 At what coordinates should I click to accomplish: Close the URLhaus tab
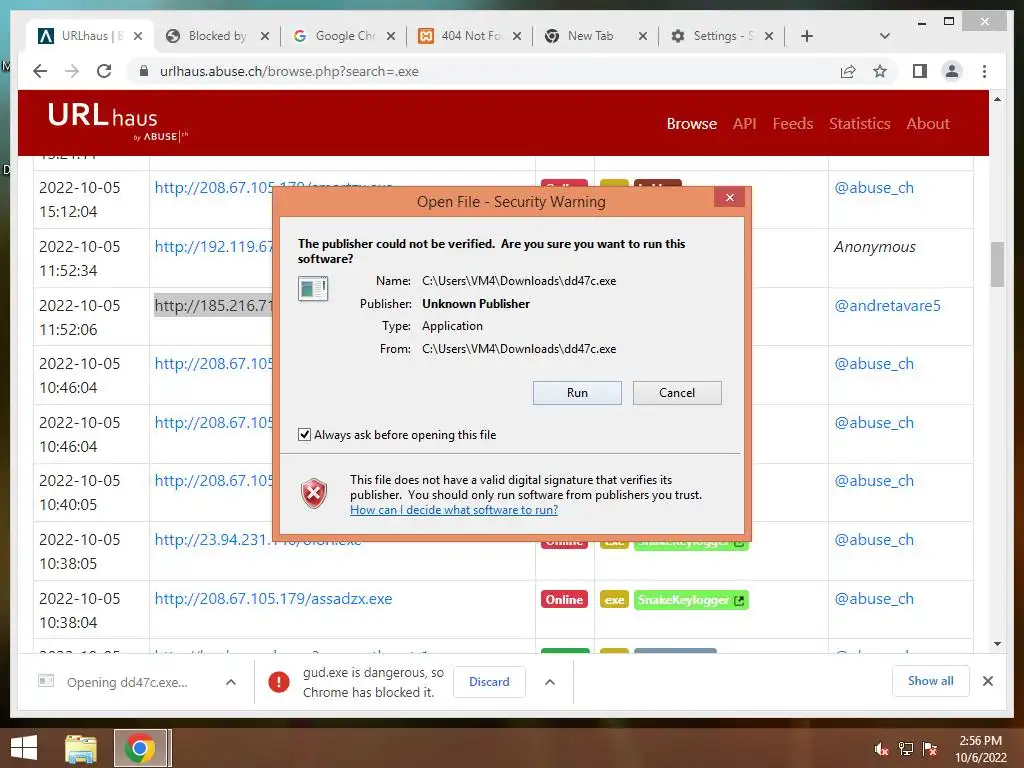[138, 36]
